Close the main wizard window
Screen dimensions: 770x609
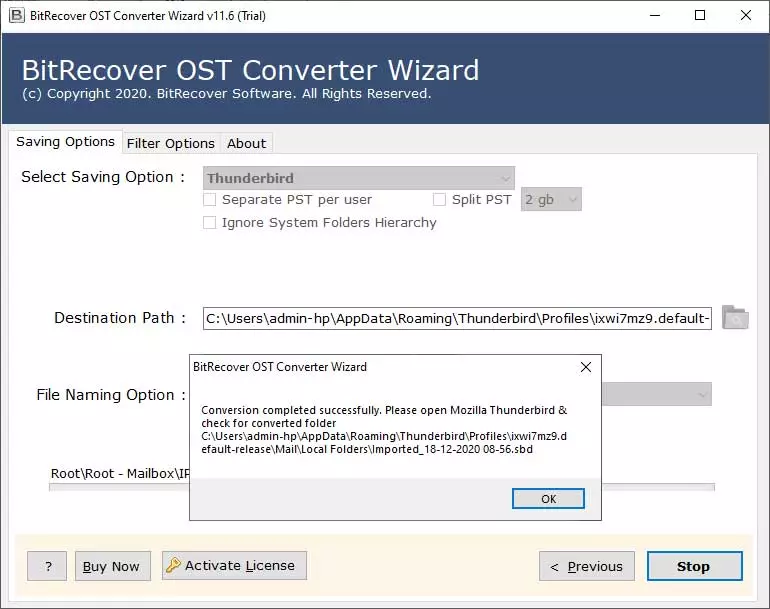[745, 15]
